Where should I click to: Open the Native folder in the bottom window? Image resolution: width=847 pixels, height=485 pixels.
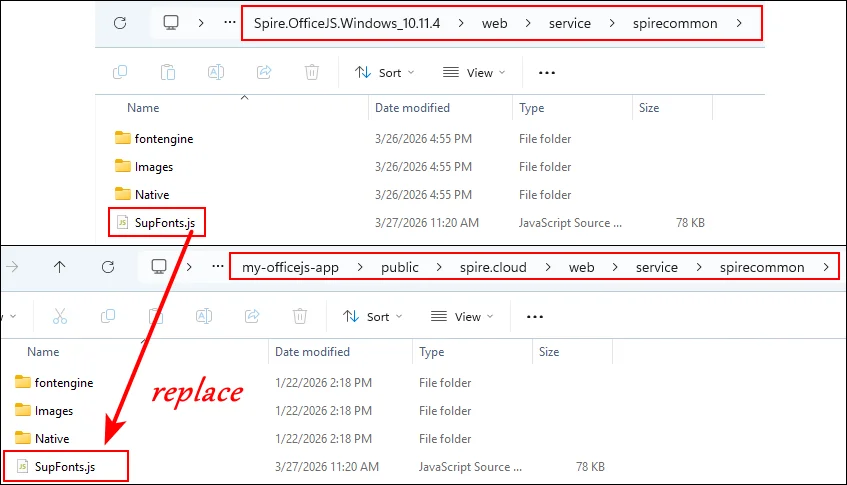(x=52, y=438)
